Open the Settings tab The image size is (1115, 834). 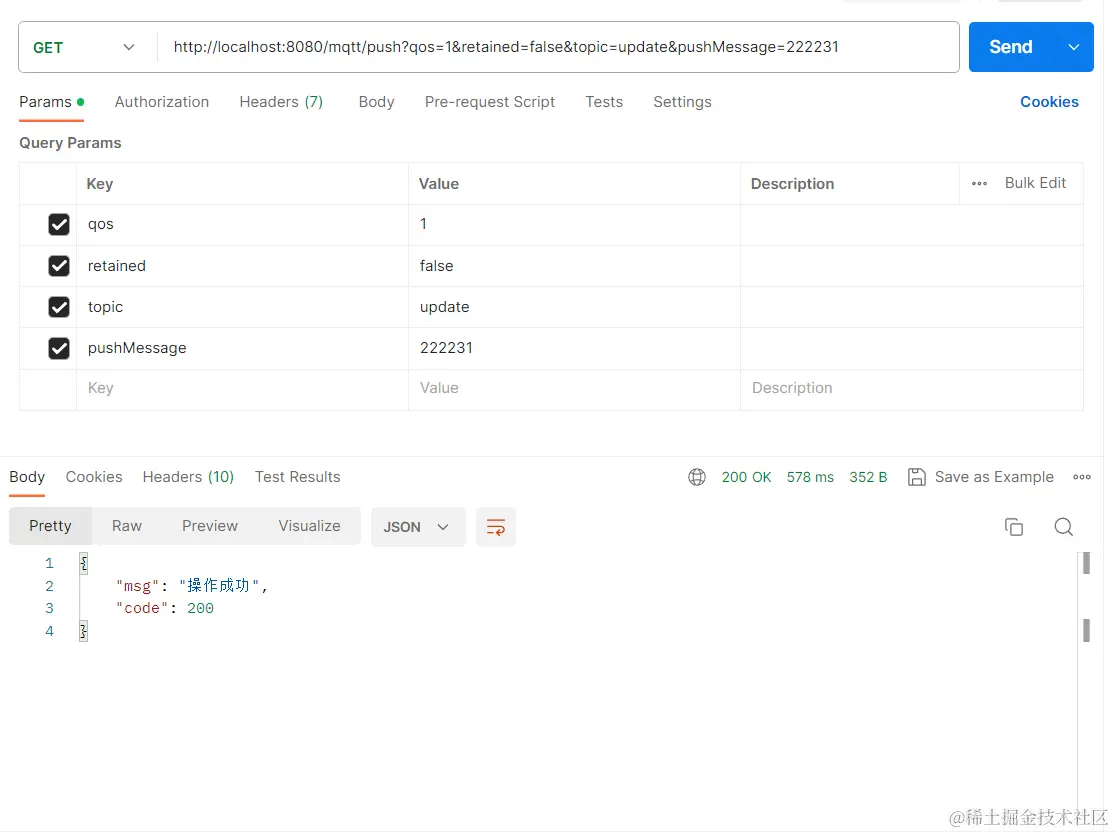pos(682,102)
